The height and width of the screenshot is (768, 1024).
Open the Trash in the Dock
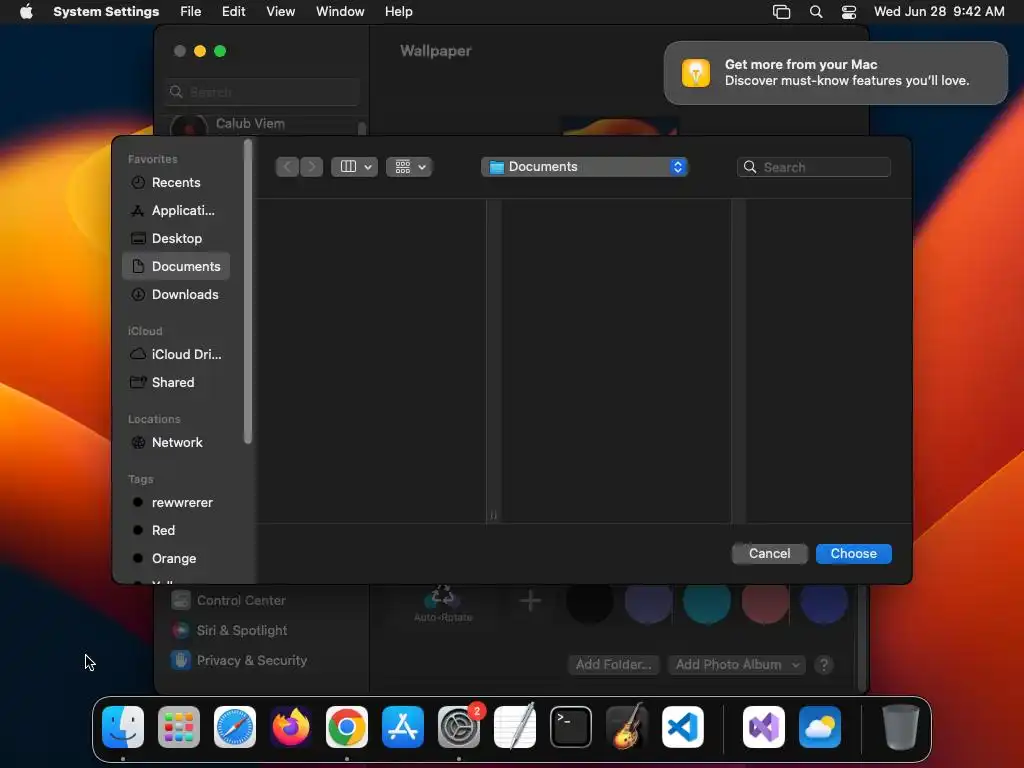click(901, 727)
